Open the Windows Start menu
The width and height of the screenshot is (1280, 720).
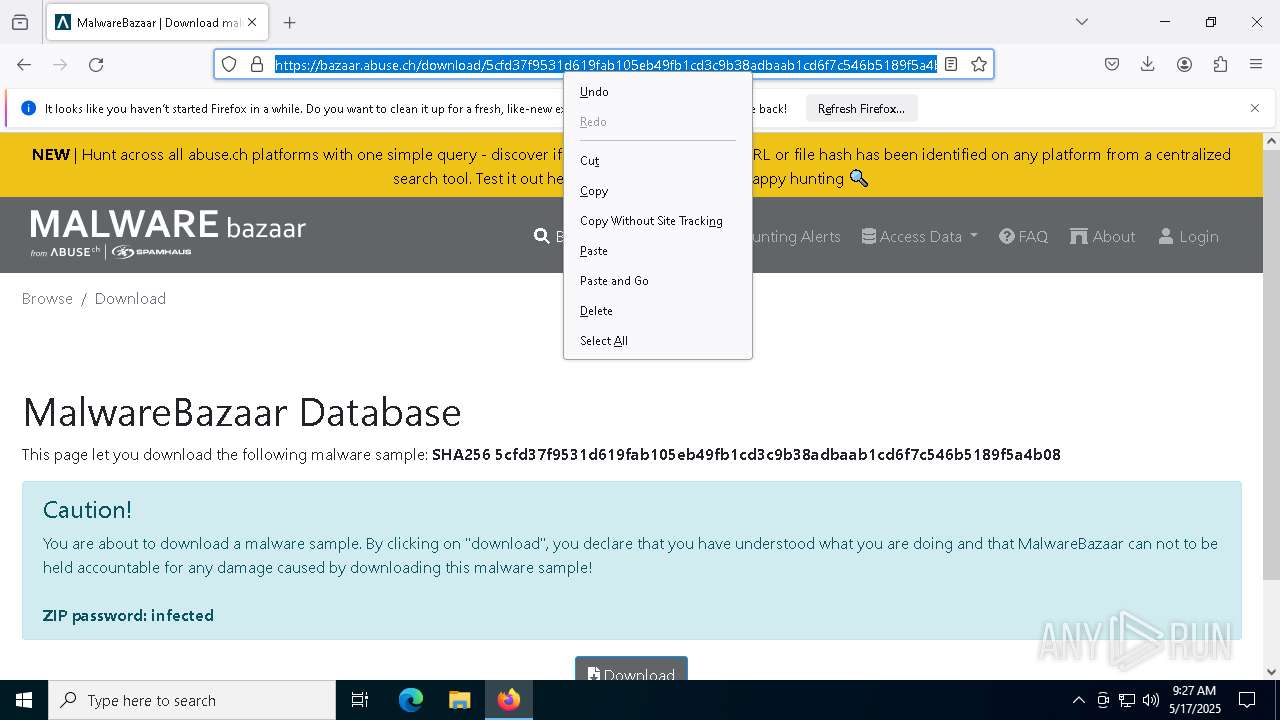click(24, 700)
